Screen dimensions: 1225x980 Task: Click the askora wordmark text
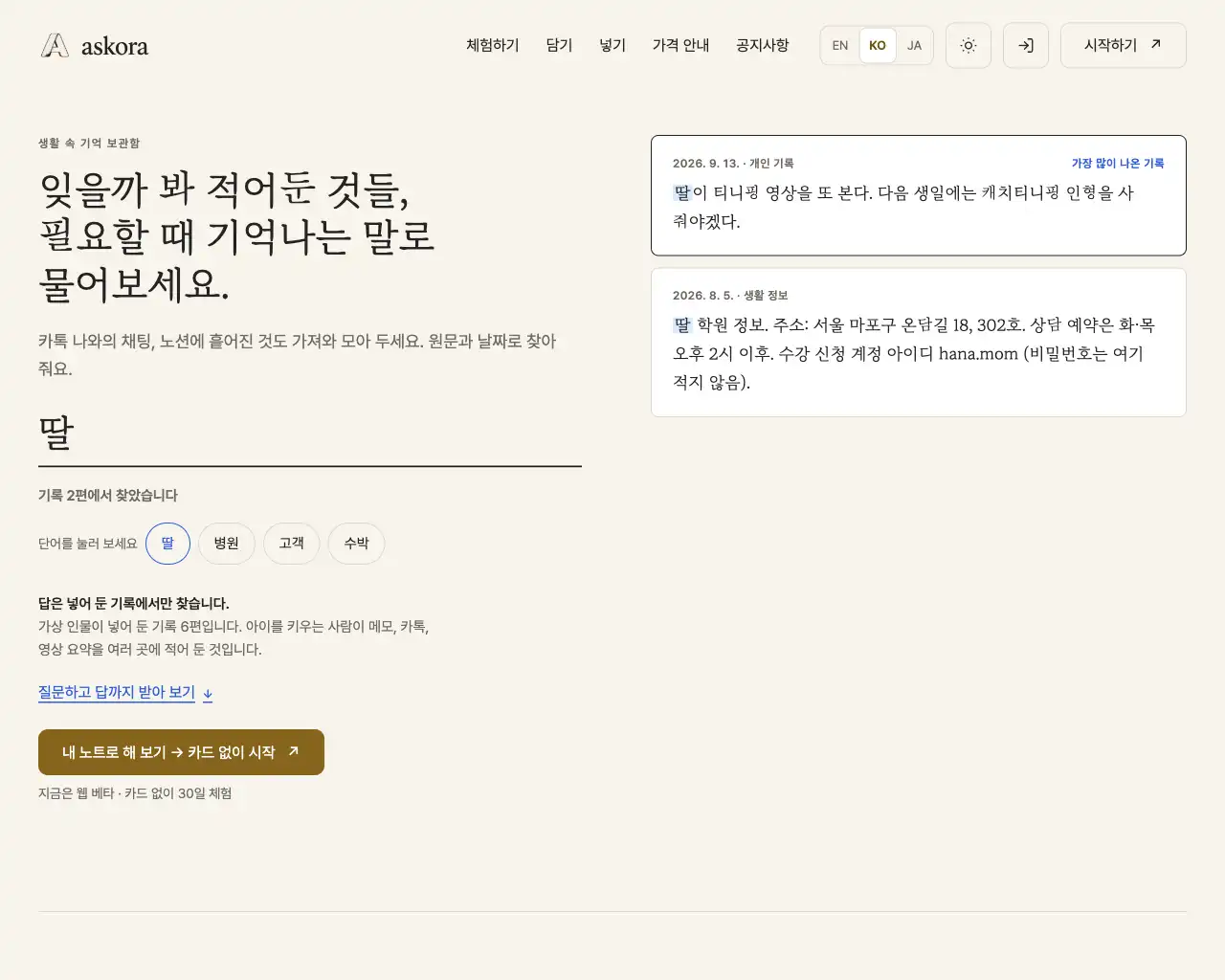click(115, 46)
